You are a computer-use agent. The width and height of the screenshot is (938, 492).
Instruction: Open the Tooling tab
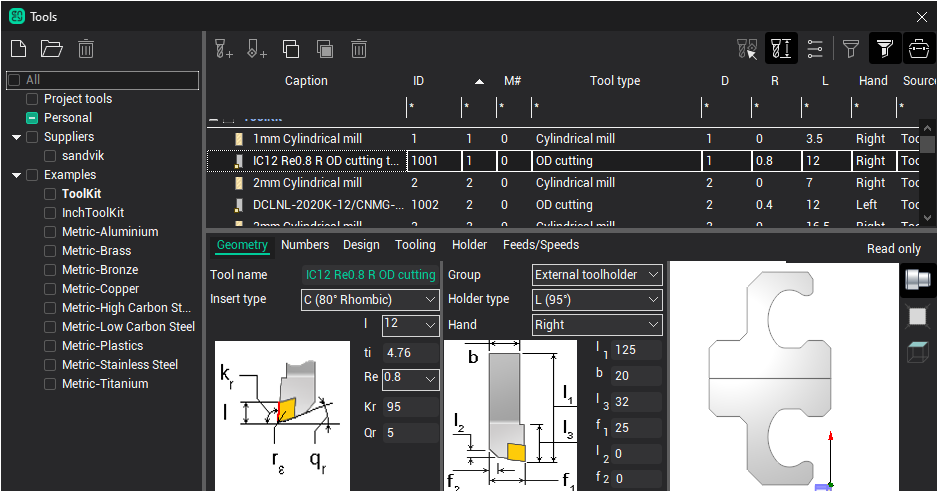click(x=415, y=245)
